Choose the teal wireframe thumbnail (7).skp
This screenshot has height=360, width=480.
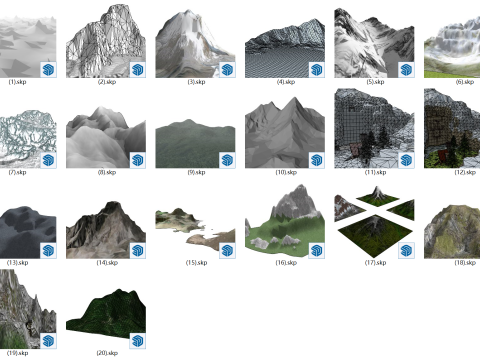pyautogui.click(x=28, y=139)
